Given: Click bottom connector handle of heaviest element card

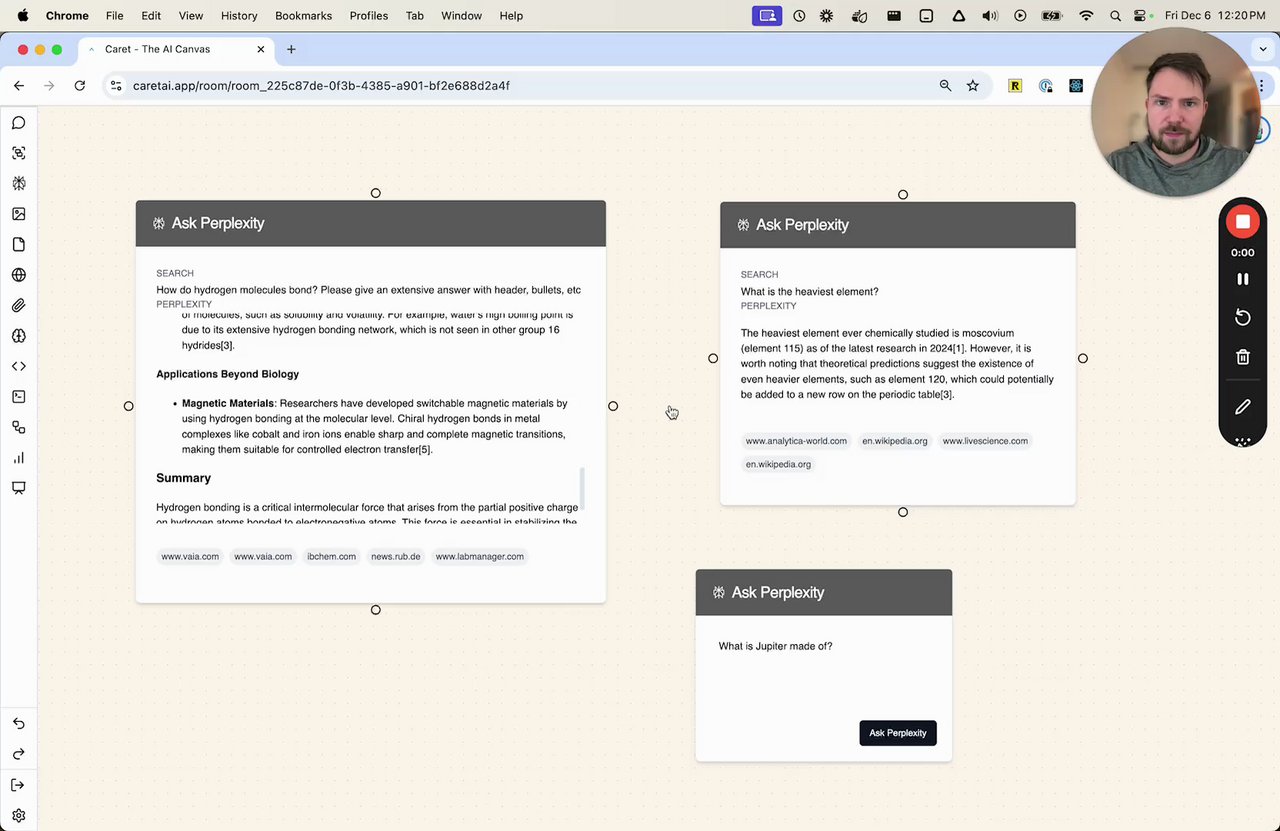Looking at the screenshot, I should click(x=903, y=512).
